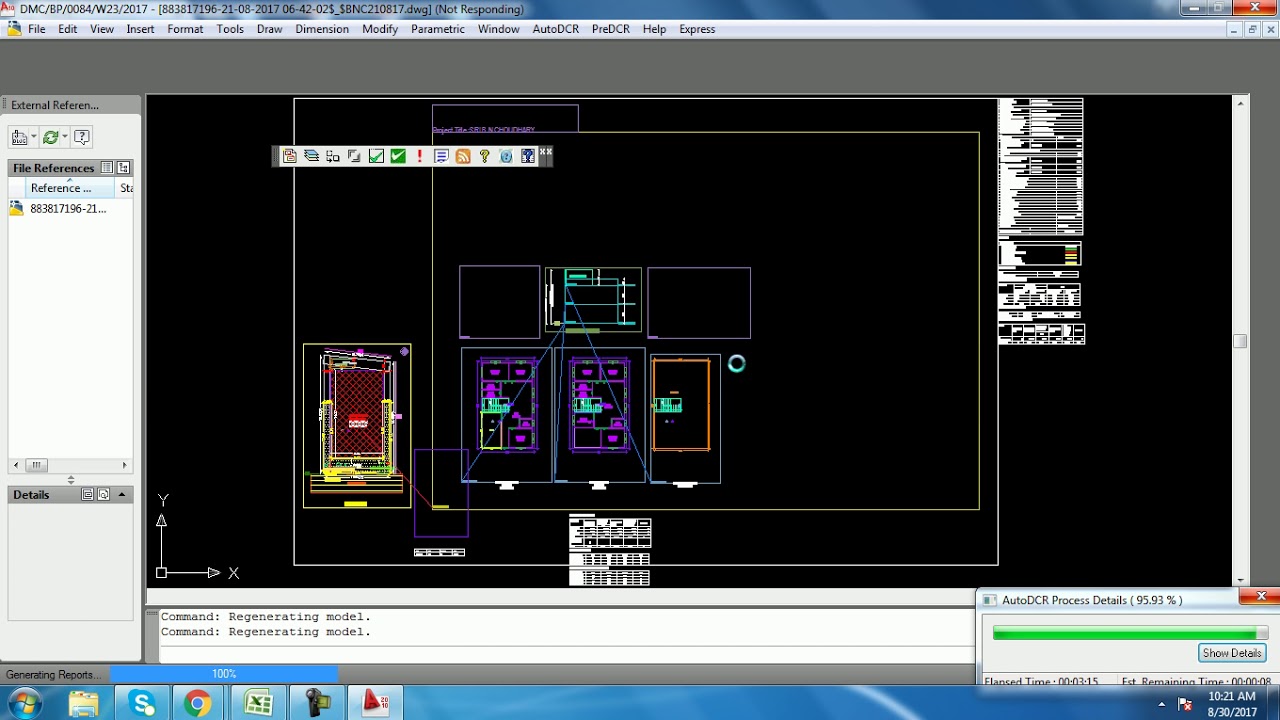Open the Draw menu
Viewport: 1280px width, 720px height.
269,29
